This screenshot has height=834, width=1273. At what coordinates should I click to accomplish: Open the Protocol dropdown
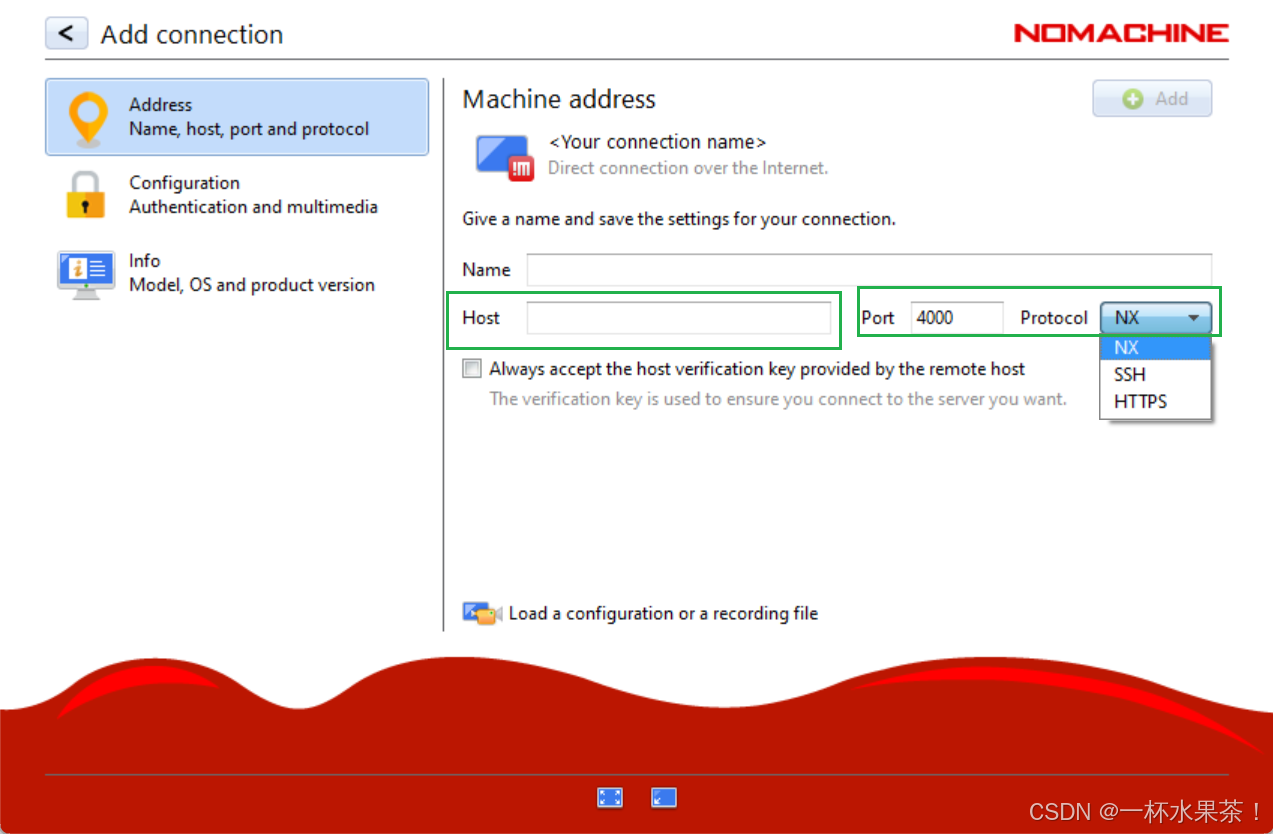1156,318
